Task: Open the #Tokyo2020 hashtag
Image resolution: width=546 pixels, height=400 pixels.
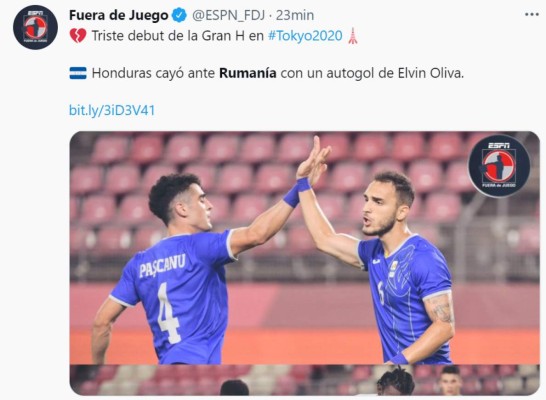Action: point(305,36)
